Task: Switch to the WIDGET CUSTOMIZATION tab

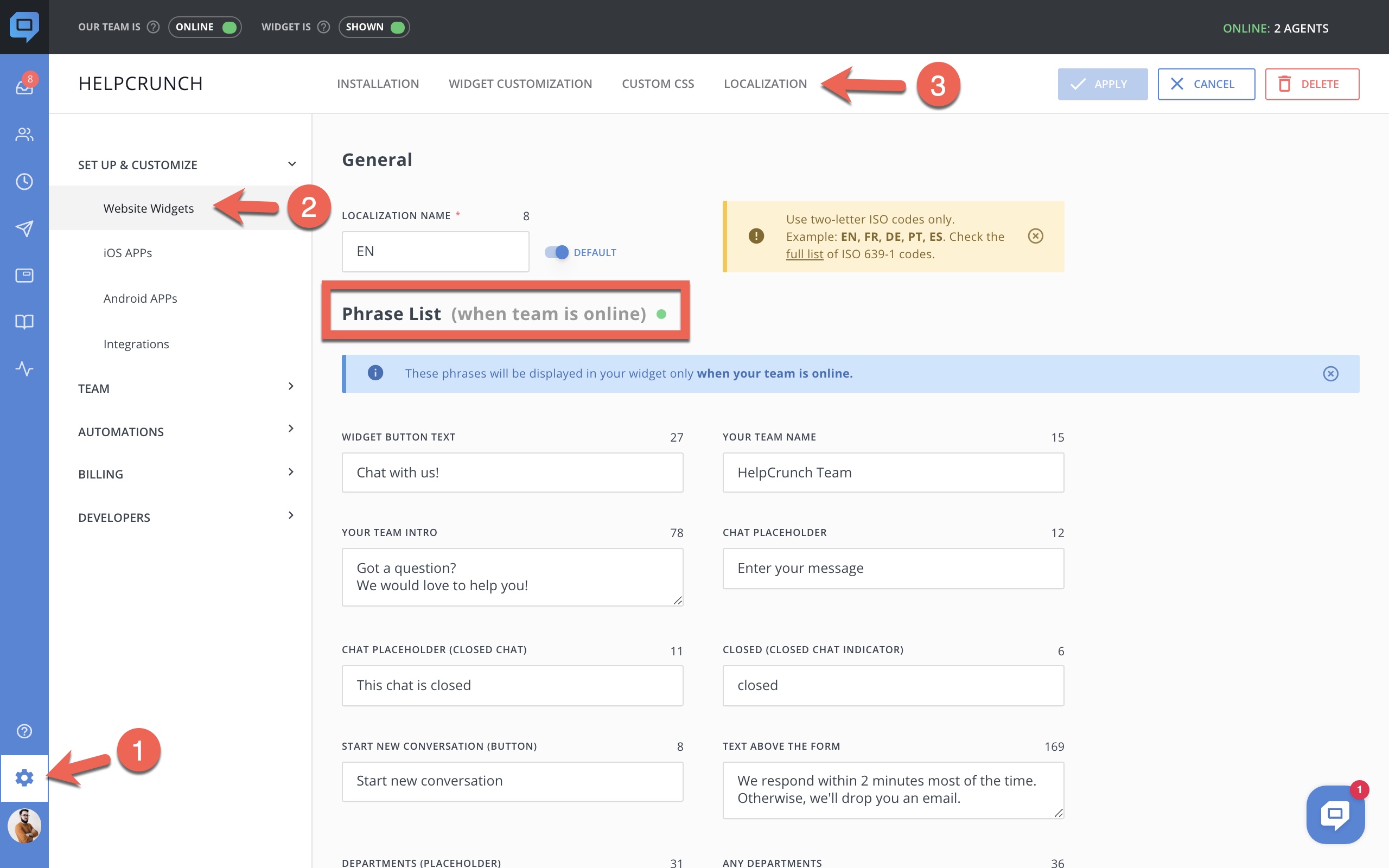Action: pos(520,84)
